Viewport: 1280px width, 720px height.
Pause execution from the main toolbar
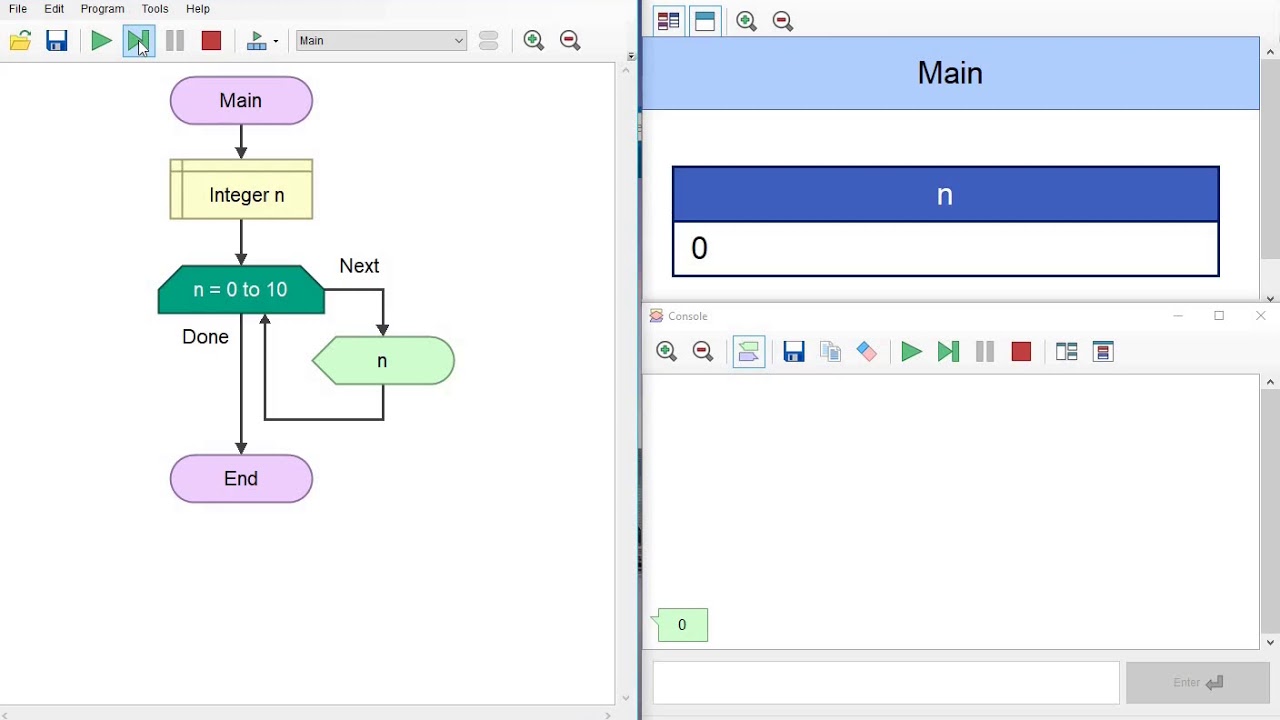coord(175,41)
